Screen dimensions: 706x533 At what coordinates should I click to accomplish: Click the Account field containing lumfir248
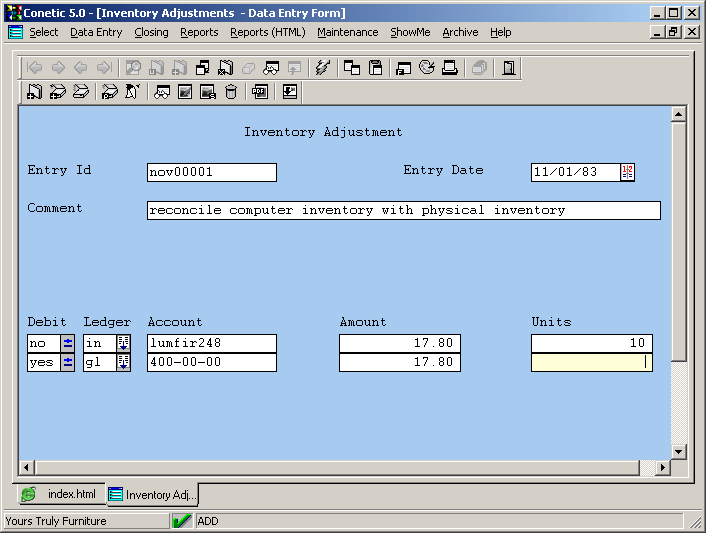[211, 343]
